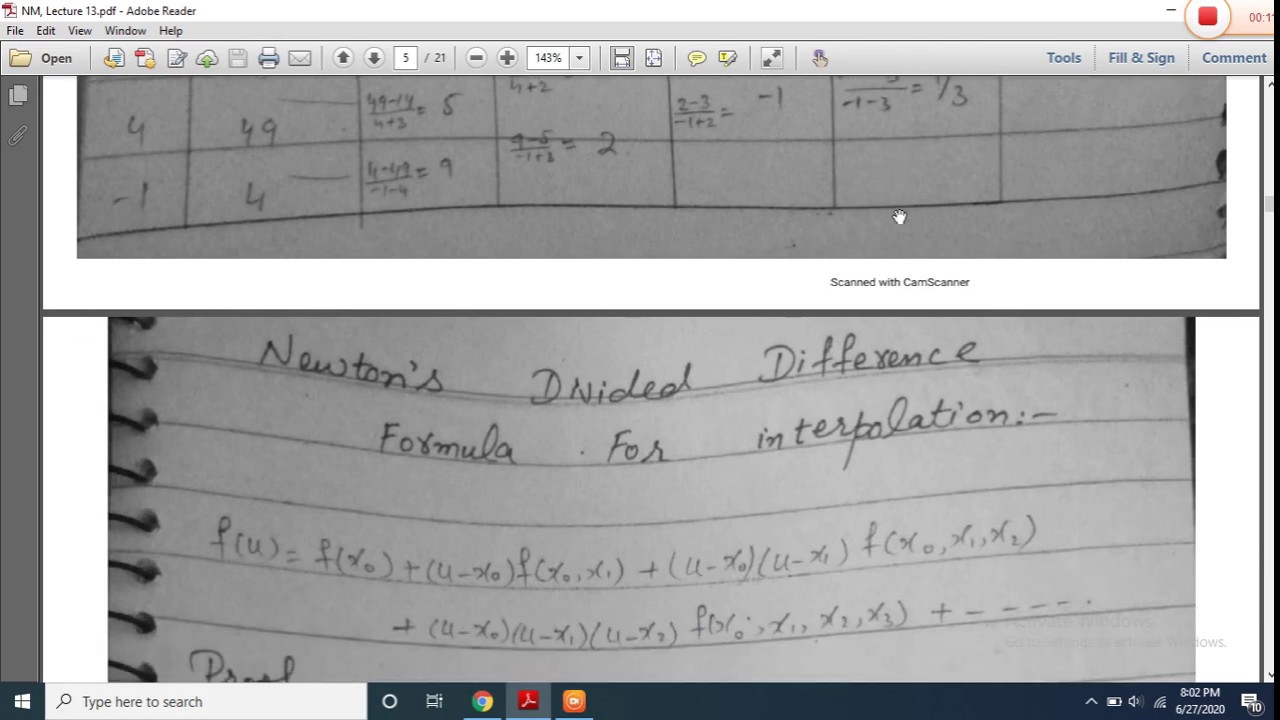Switch to Google Chrome on taskbar
The width and height of the screenshot is (1280, 720).
click(482, 702)
